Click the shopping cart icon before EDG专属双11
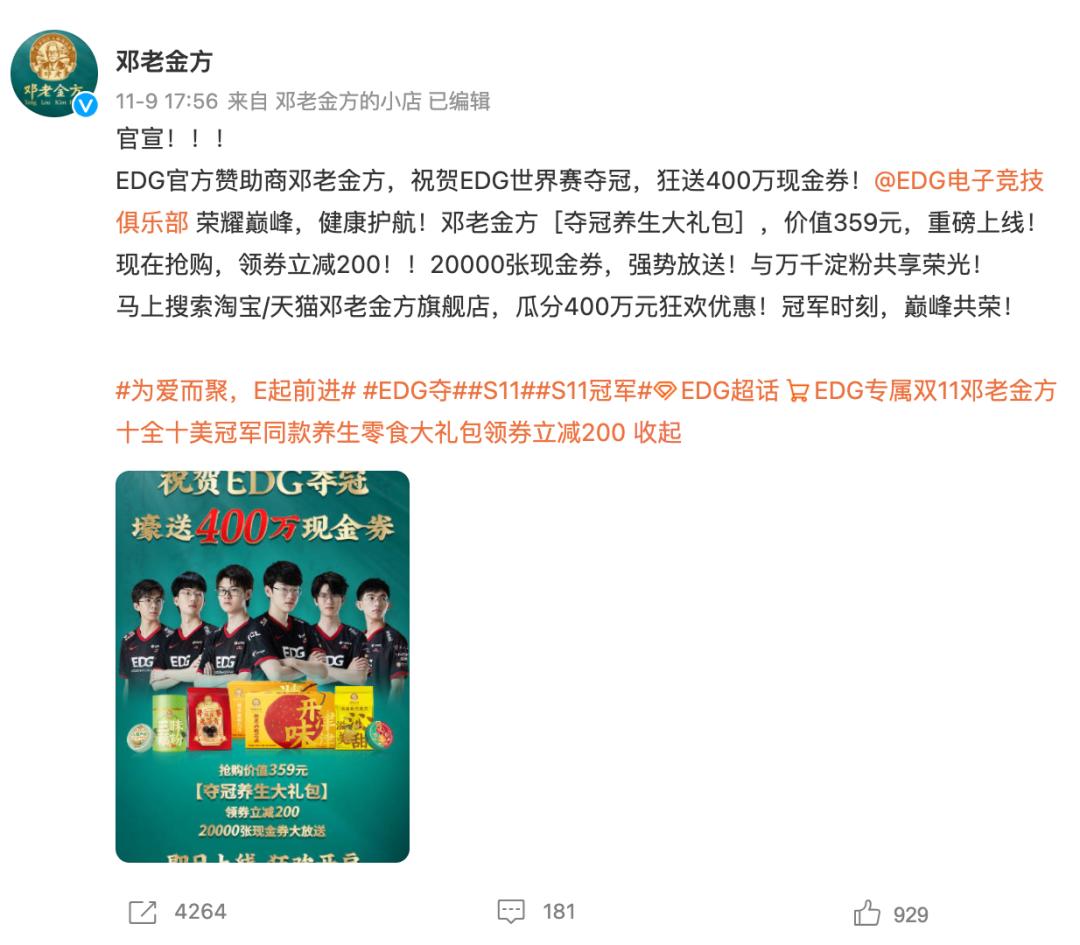This screenshot has width=1080, height=945. click(x=798, y=391)
